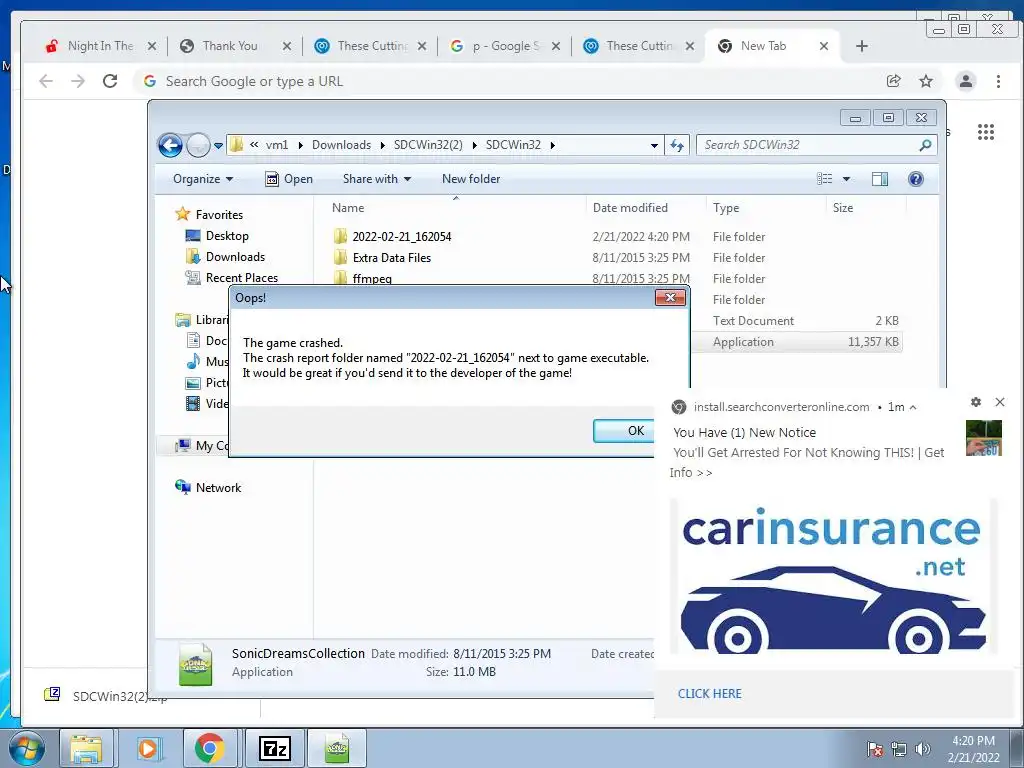Click SDCWin32(2) in the address breadcrumb
This screenshot has width=1024, height=768.
point(428,145)
